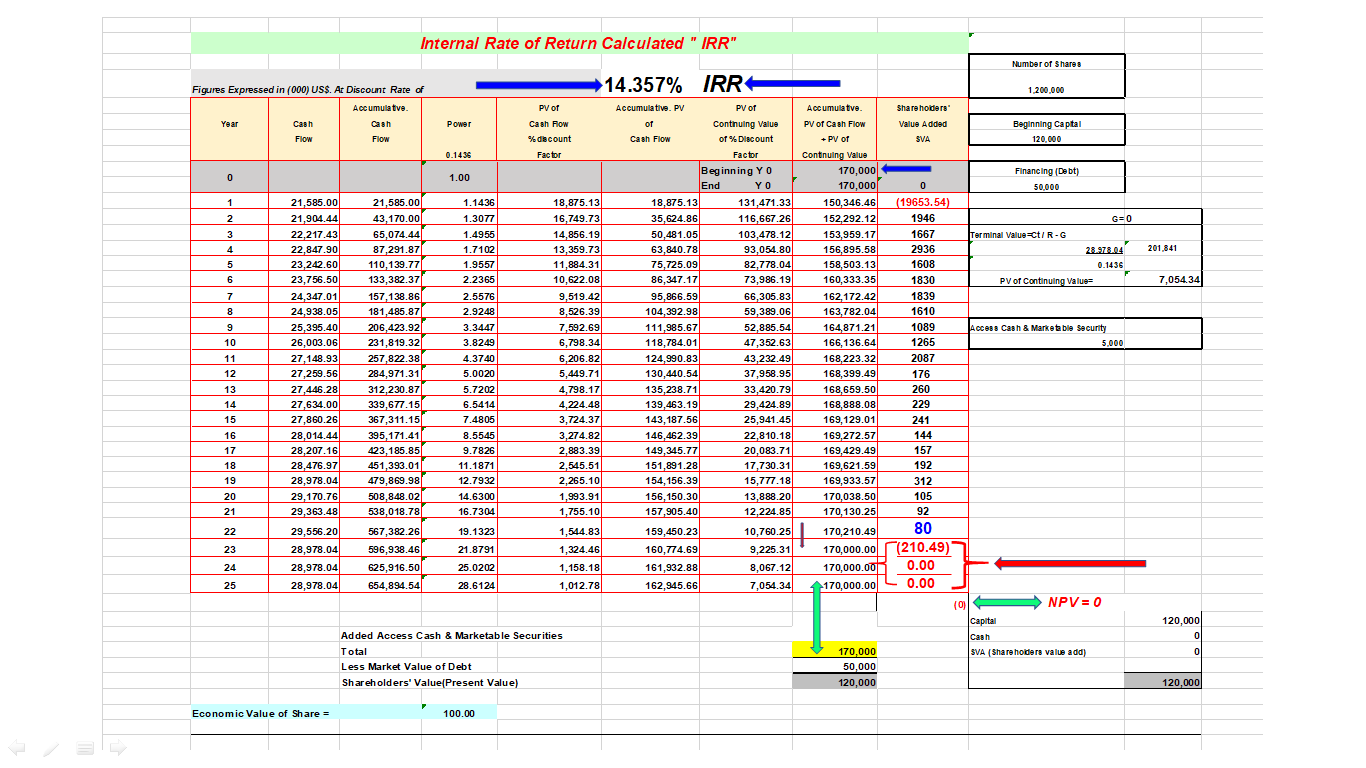Click 'Added Access Cash & Marketable Securities' row
This screenshot has width=1366, height=768.
coord(452,635)
